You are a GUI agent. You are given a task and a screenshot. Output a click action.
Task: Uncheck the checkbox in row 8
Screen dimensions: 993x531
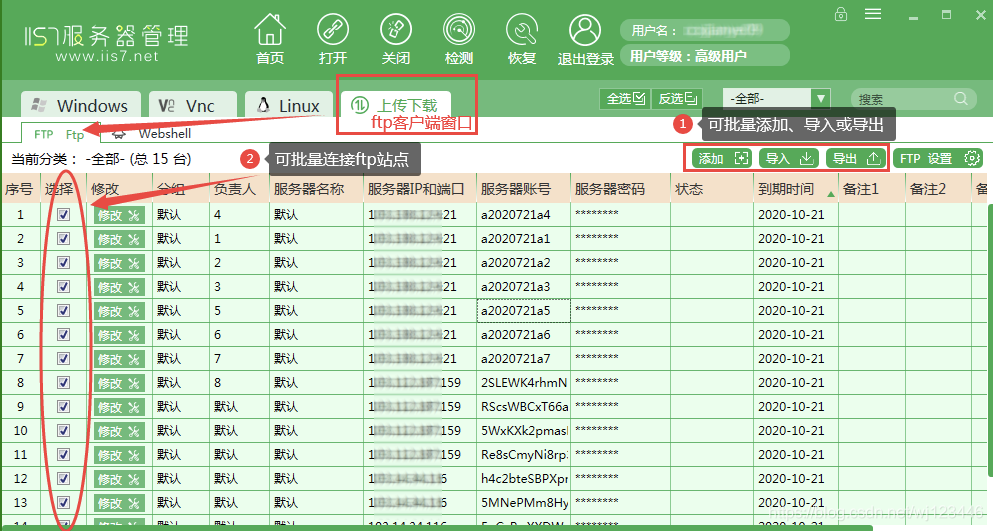tap(63, 383)
